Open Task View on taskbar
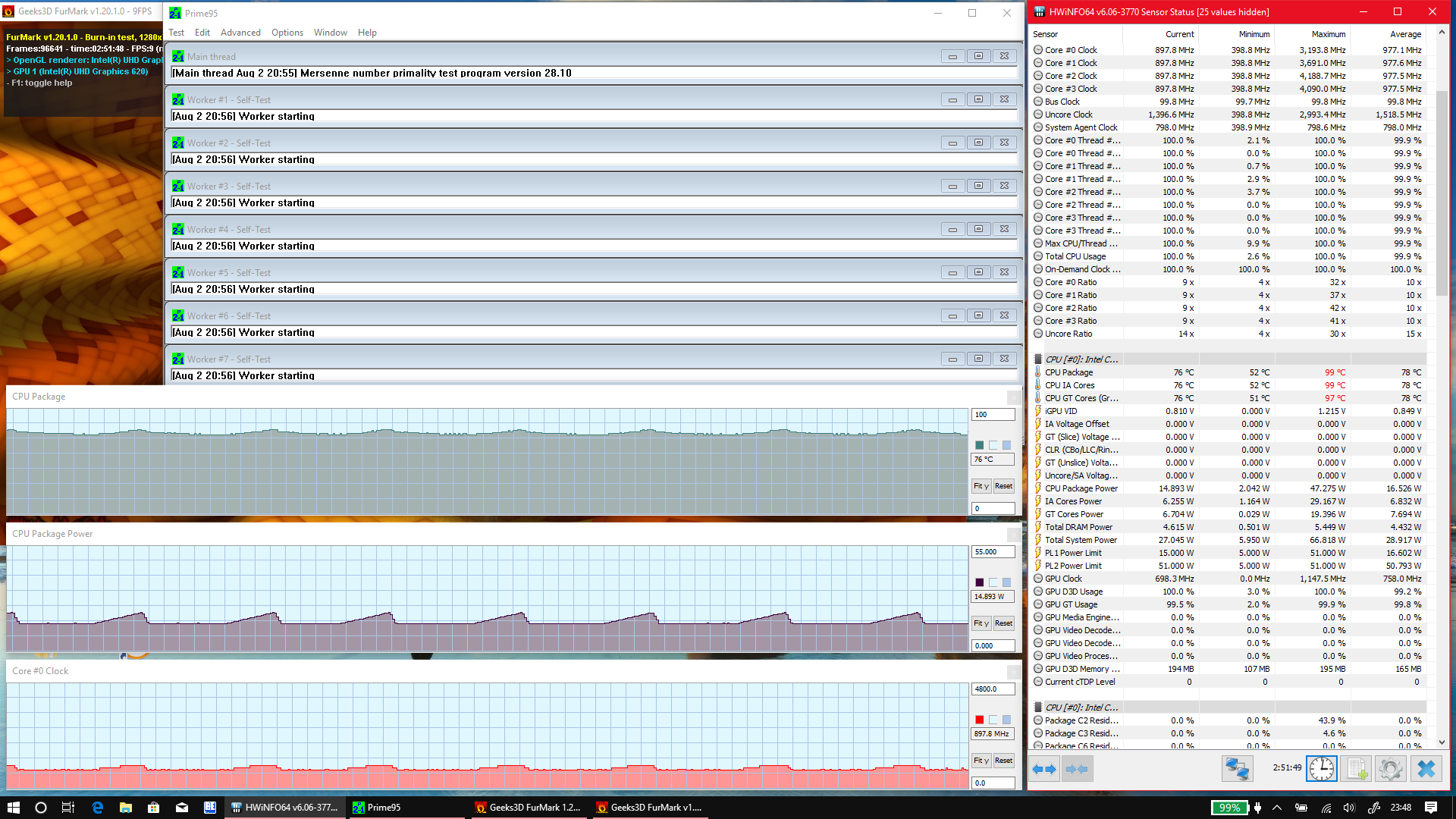 point(68,808)
